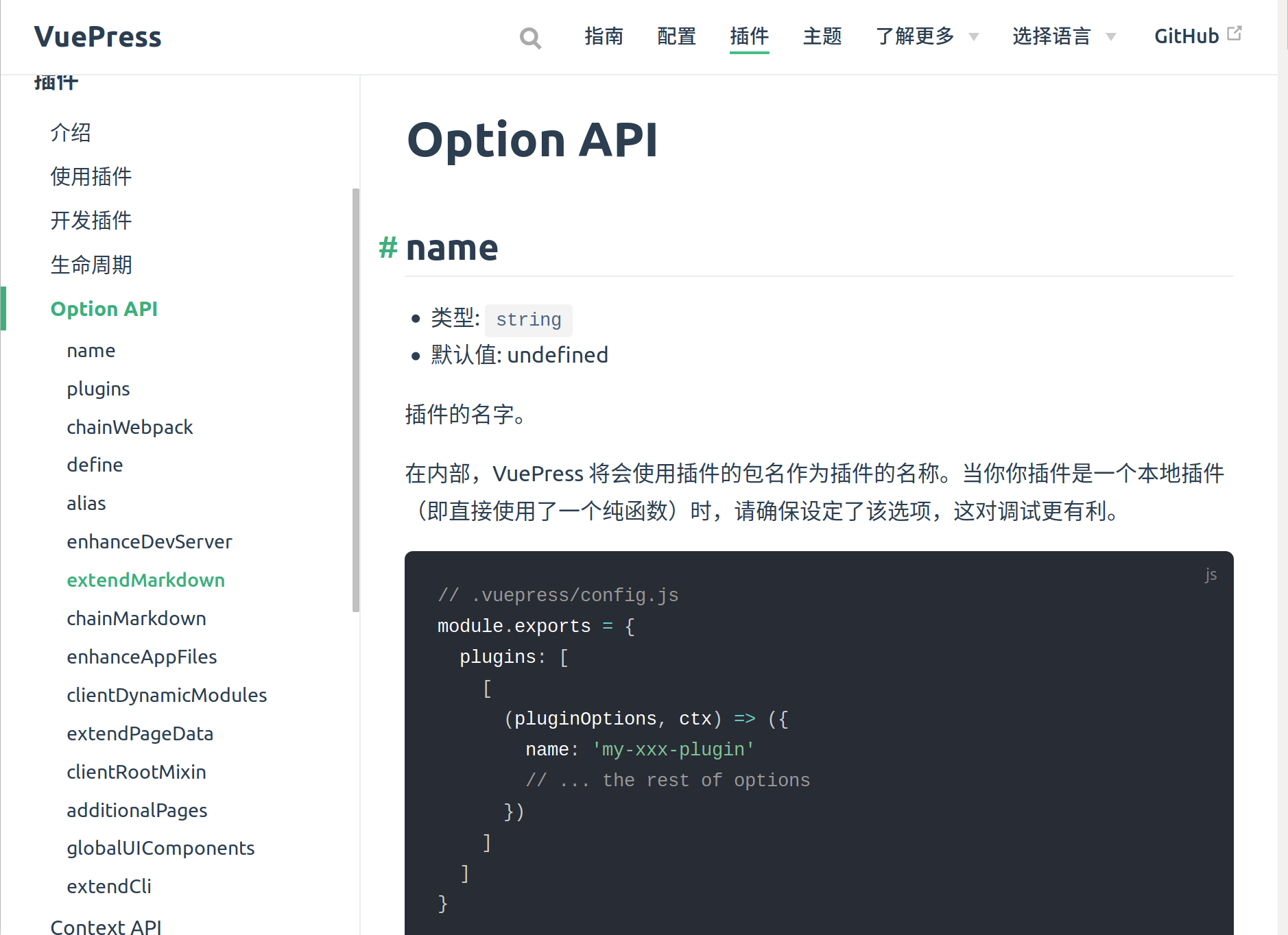Jump to name section in sidebar
Viewport: 1288px width, 935px height.
91,350
